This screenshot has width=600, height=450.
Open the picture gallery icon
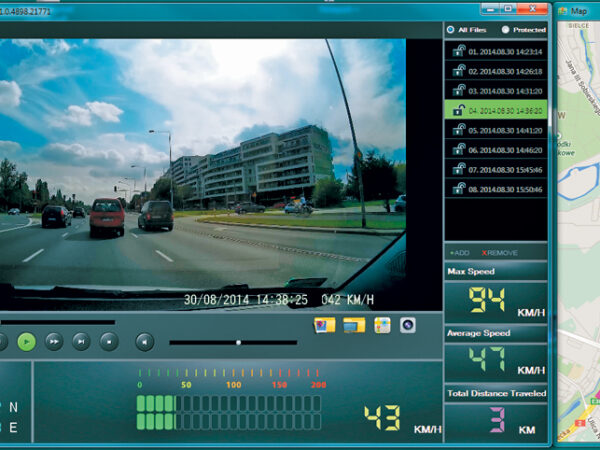pyautogui.click(x=324, y=325)
